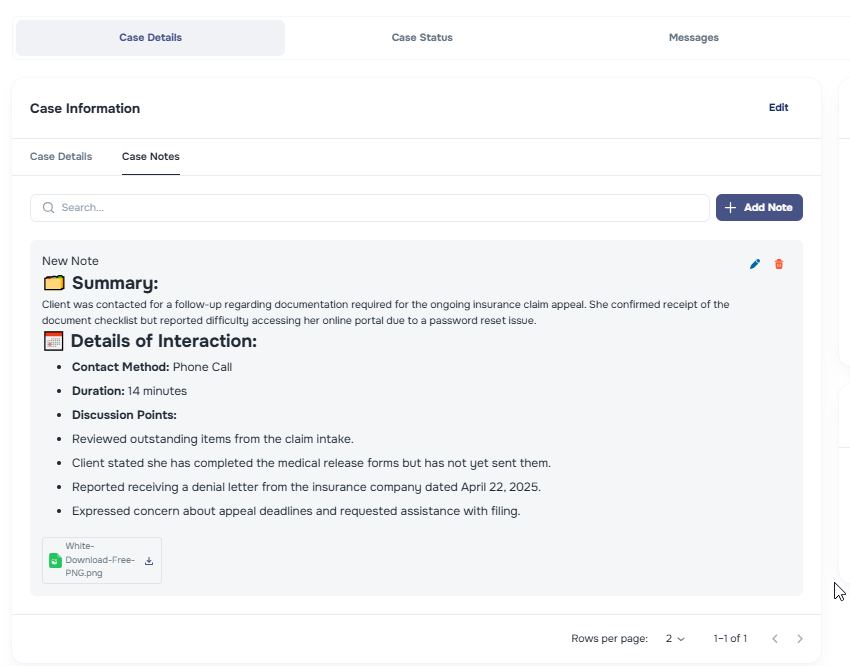This screenshot has height=666, width=850.
Task: Open the Rows per page dropdown
Action: click(x=675, y=638)
